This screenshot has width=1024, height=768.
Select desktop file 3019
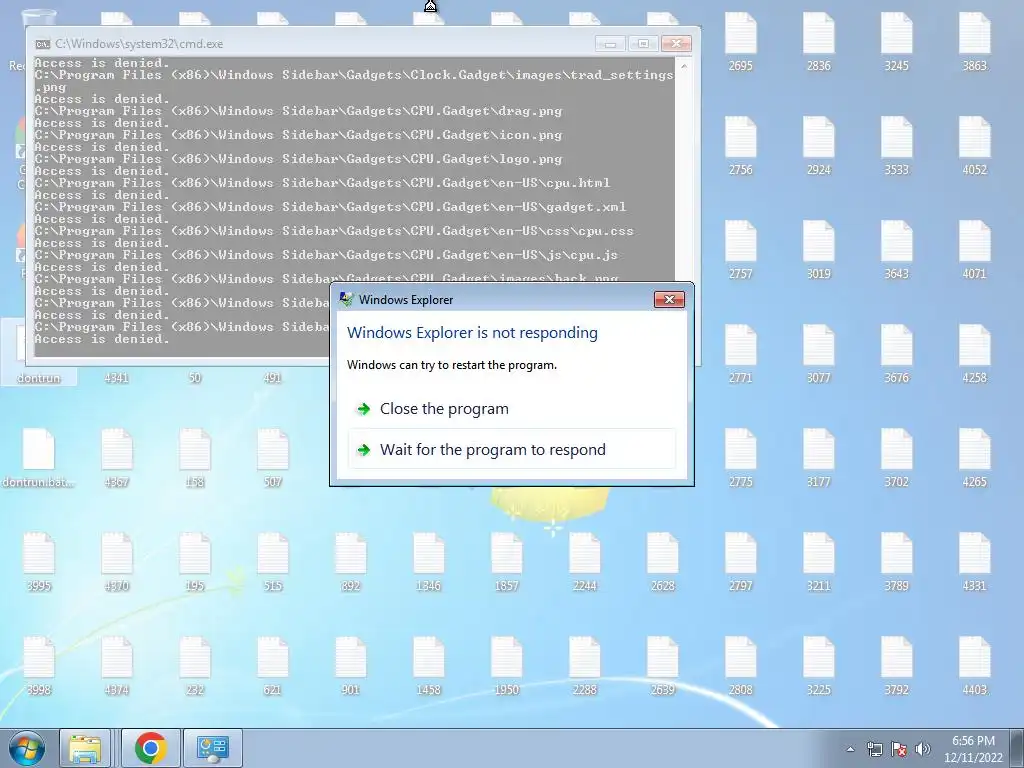pyautogui.click(x=818, y=249)
